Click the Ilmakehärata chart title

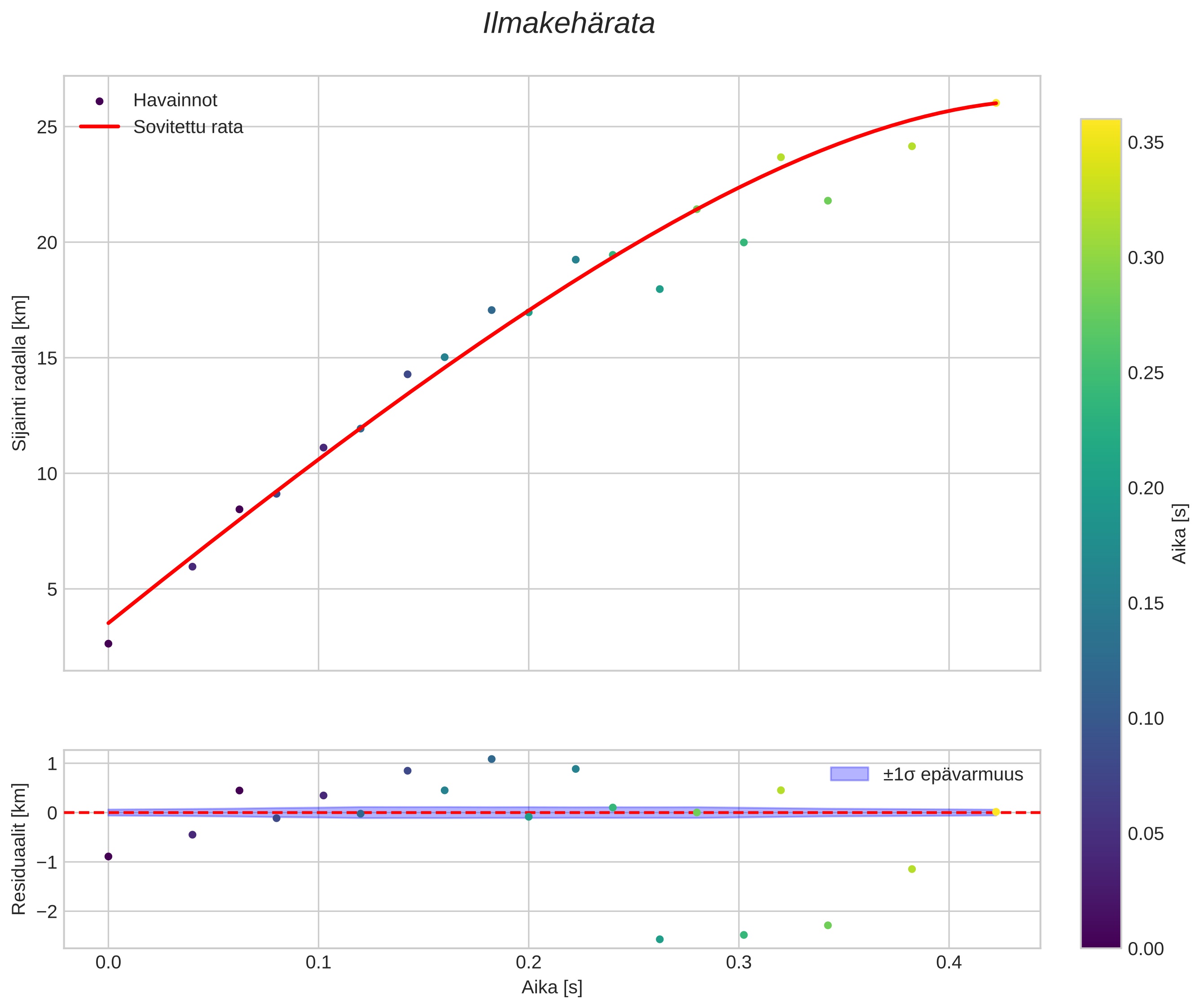click(x=568, y=24)
